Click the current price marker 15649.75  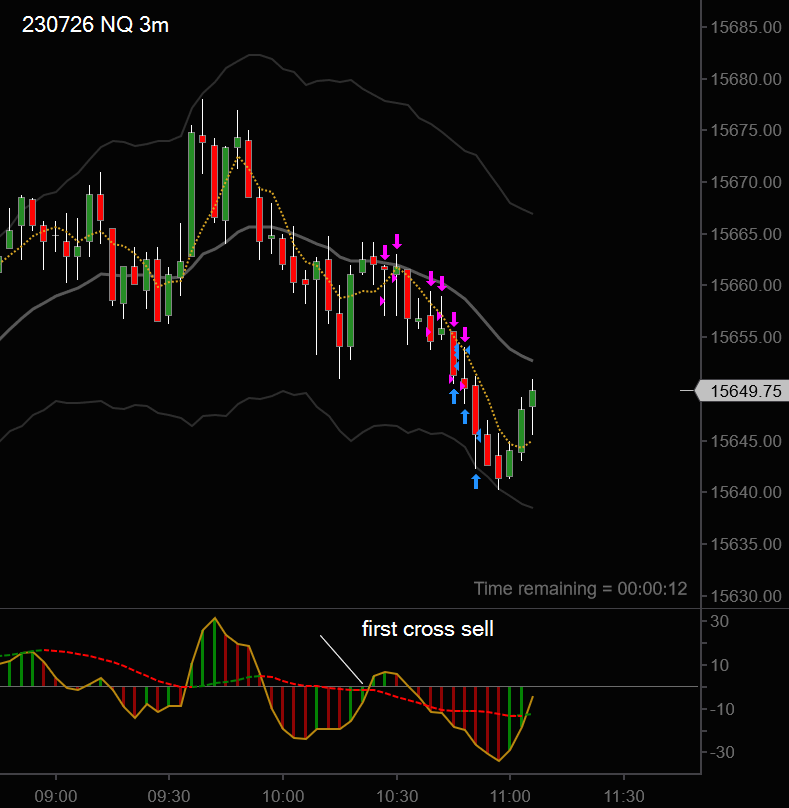tap(742, 391)
